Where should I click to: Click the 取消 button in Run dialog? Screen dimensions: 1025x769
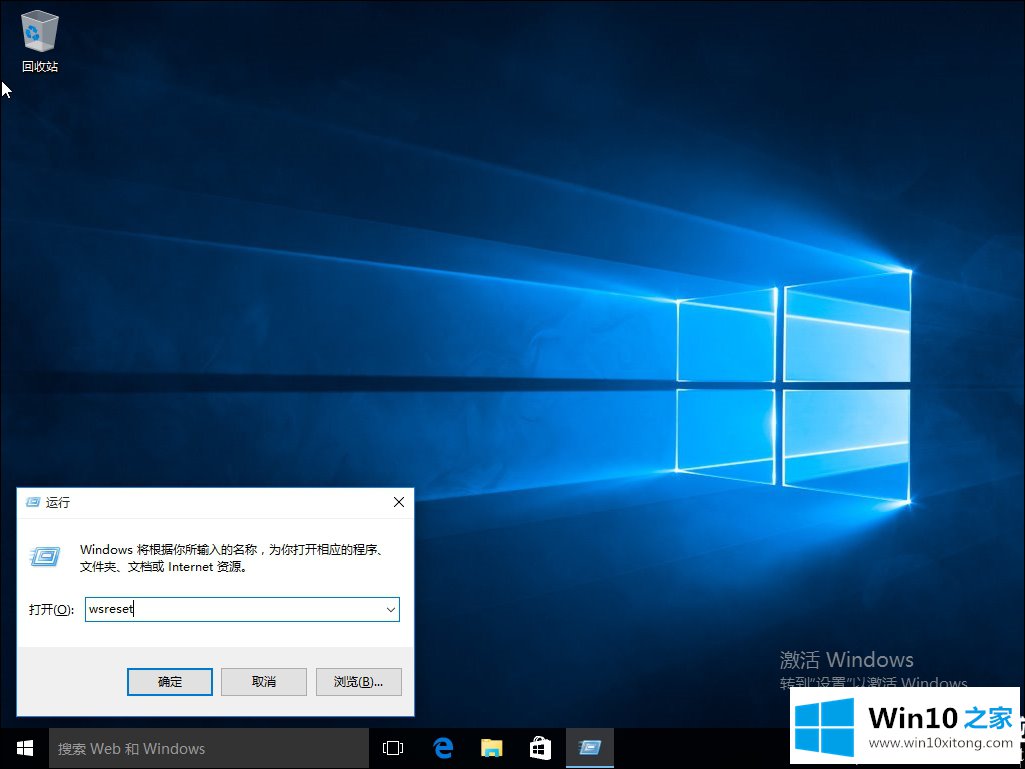(264, 681)
